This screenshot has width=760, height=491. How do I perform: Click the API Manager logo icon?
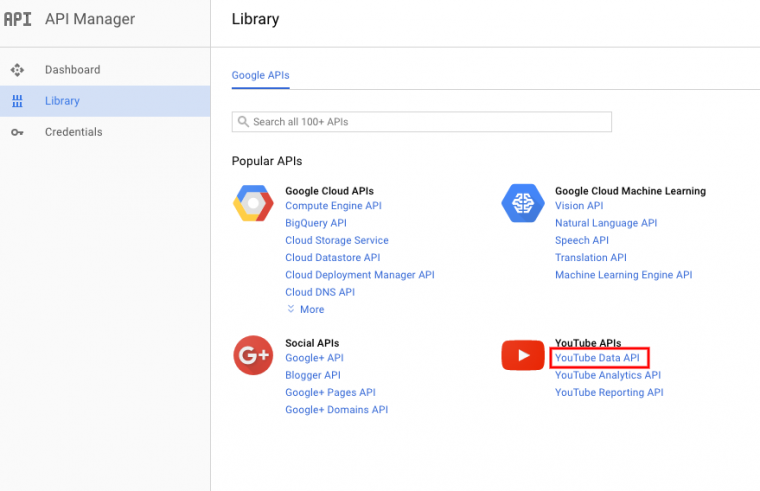click(18, 19)
